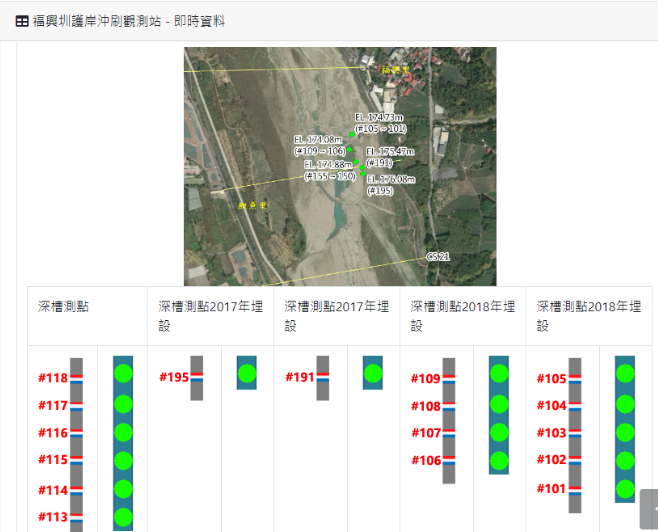Click the #109 sensor label
The width and height of the screenshot is (658, 532).
tap(426, 379)
